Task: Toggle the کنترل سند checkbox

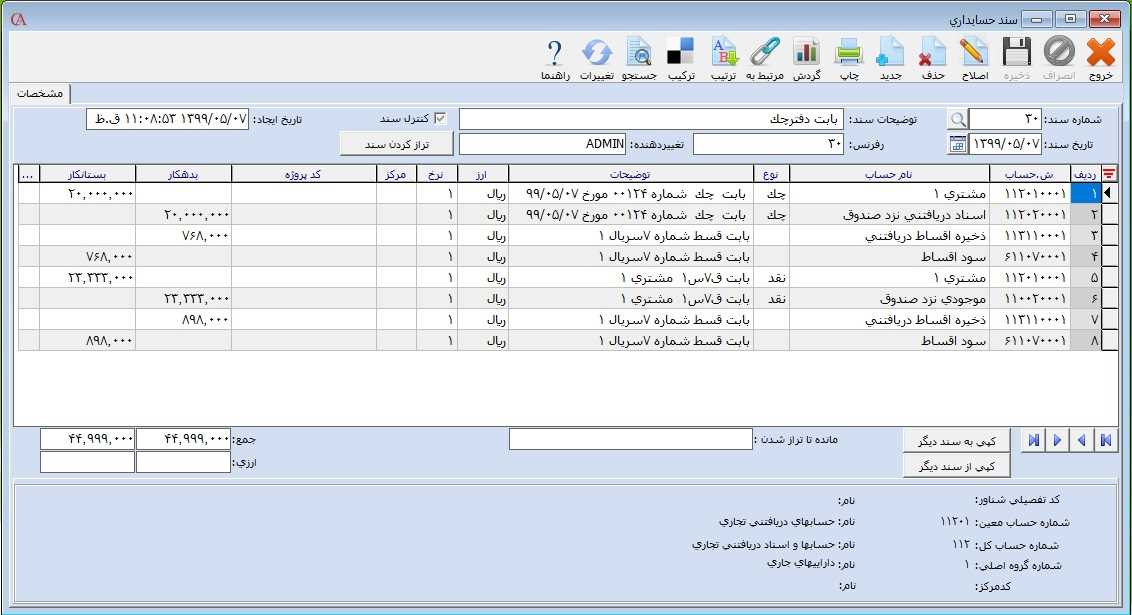Action: click(440, 118)
